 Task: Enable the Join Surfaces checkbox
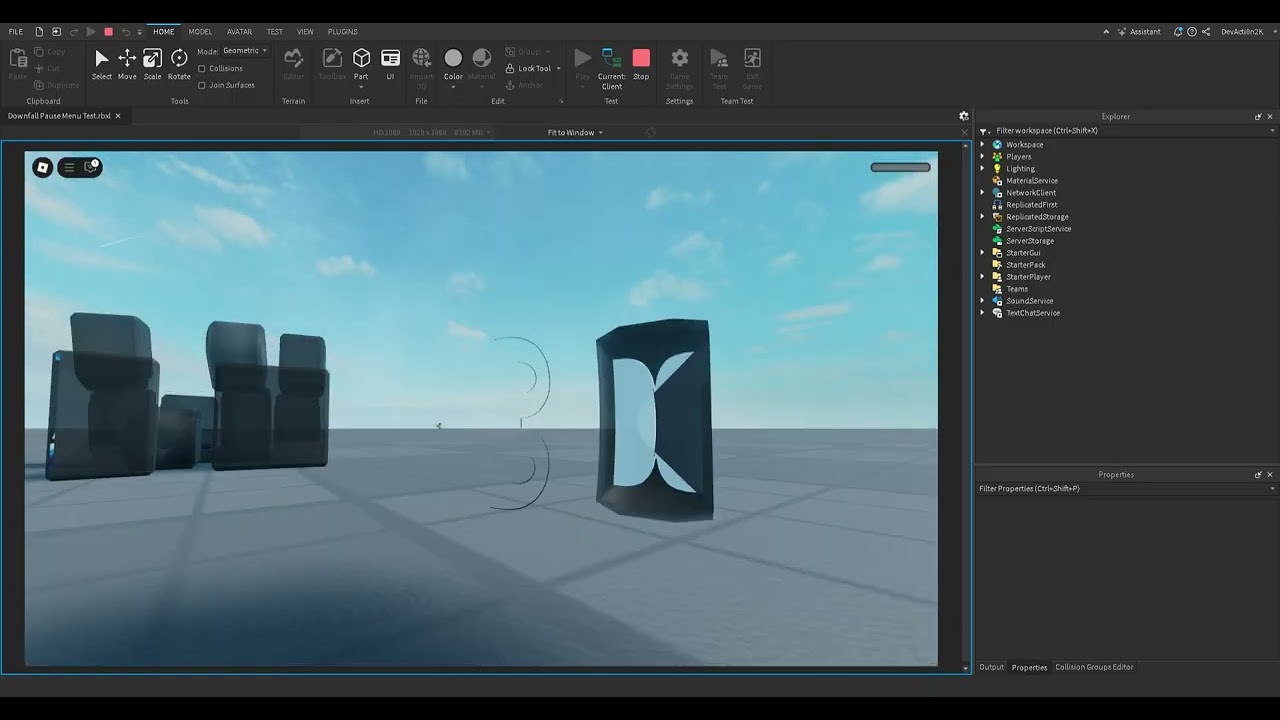click(x=202, y=85)
